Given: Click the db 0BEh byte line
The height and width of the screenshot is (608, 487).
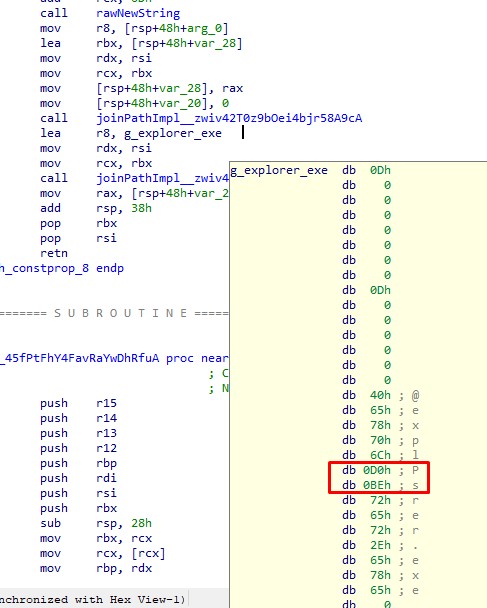Looking at the screenshot, I should (x=380, y=485).
